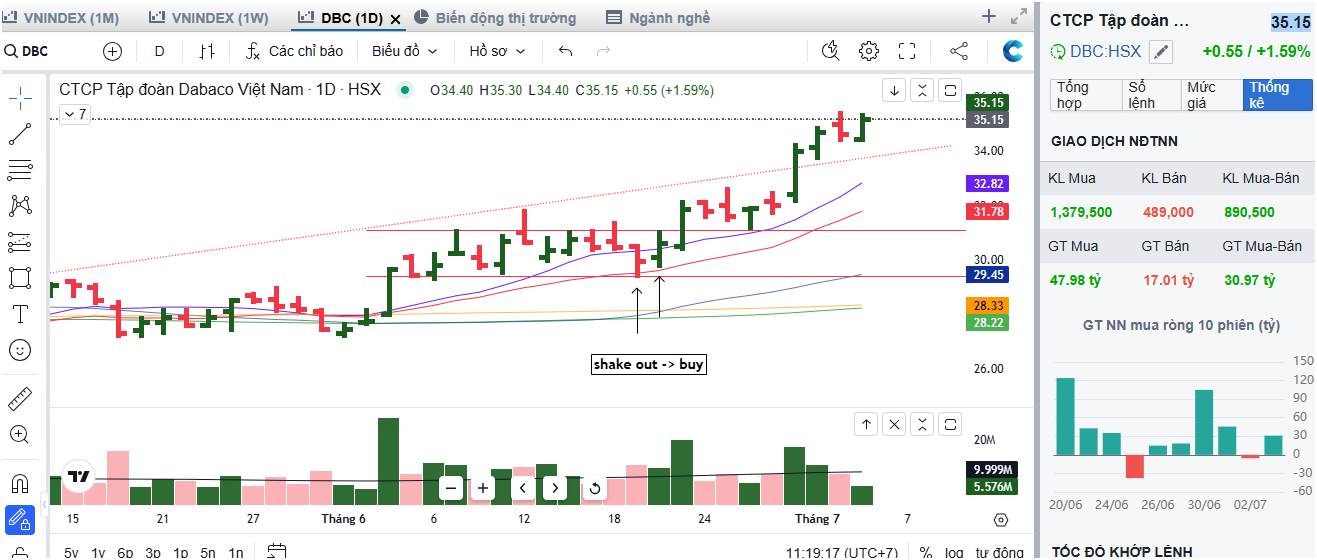Image resolution: width=1317 pixels, height=560 pixels.
Task: Click the TradingView logo on chart
Action: pos(77,477)
